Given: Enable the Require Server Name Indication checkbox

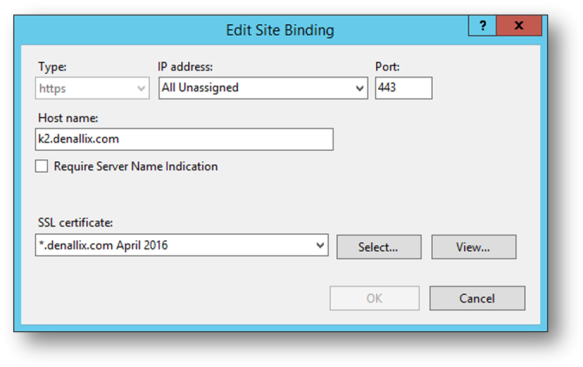Looking at the screenshot, I should (x=42, y=166).
